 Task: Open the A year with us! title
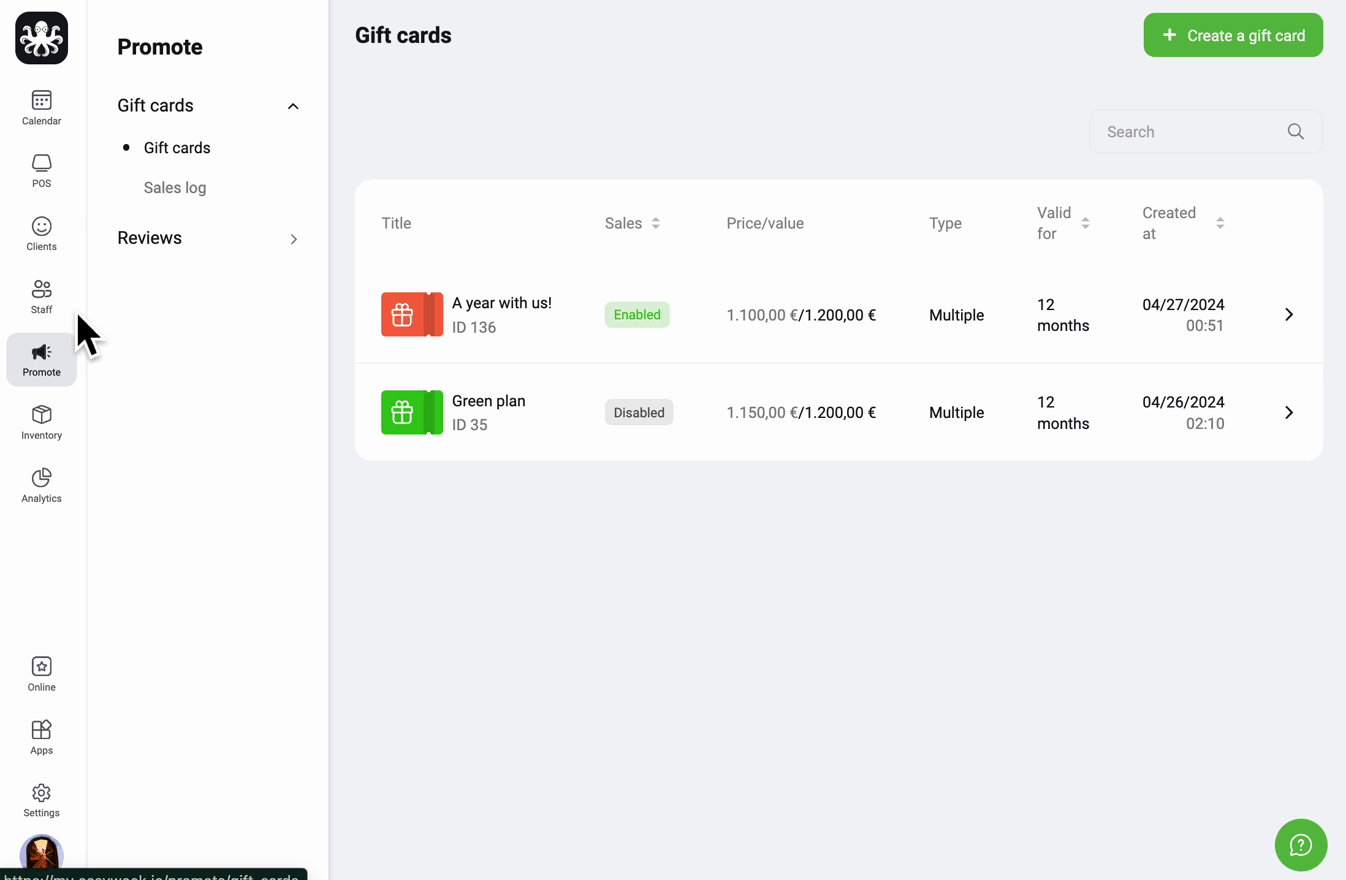coord(502,303)
